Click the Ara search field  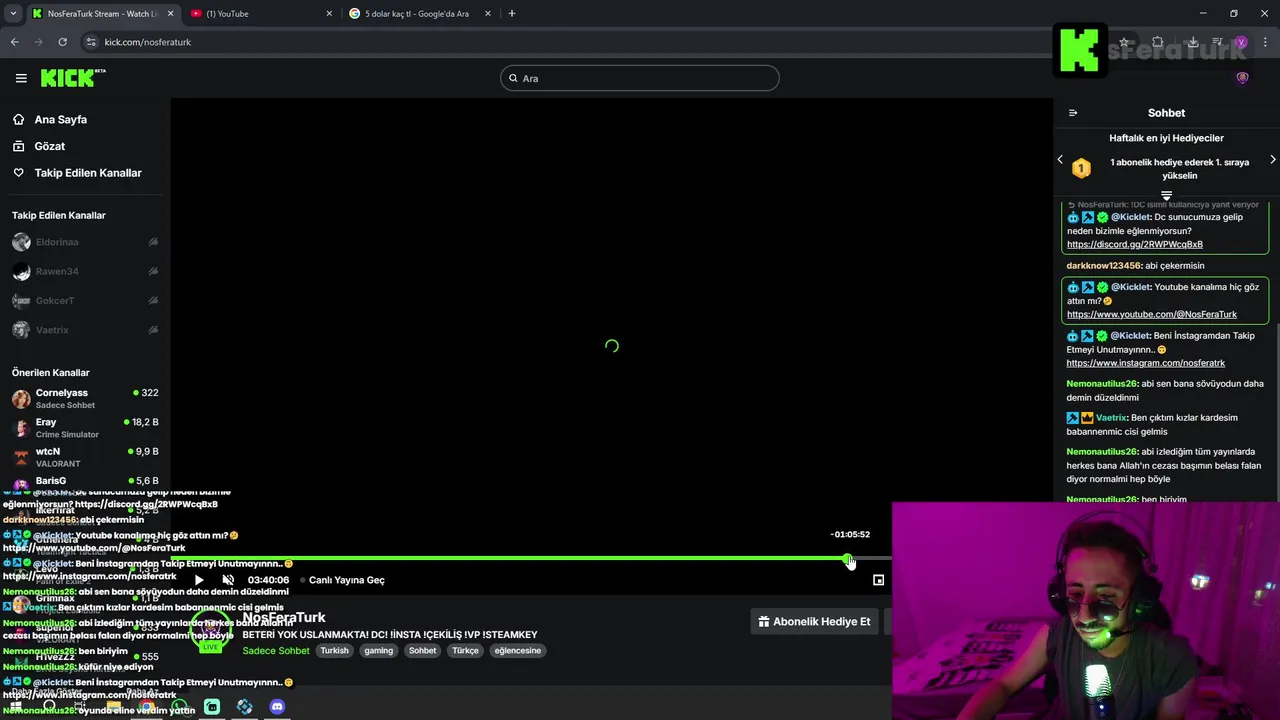[640, 78]
